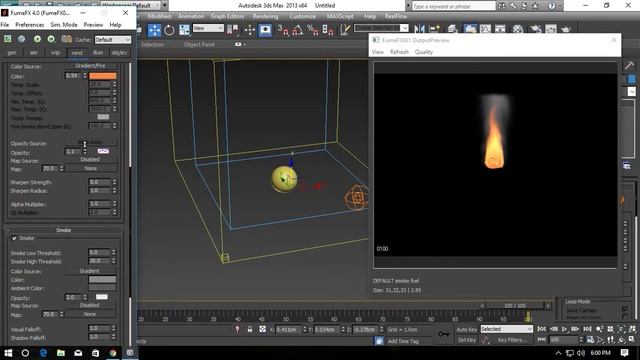This screenshot has height=360, width=640.
Task: Open the Material Editor icon
Action: pos(518,29)
